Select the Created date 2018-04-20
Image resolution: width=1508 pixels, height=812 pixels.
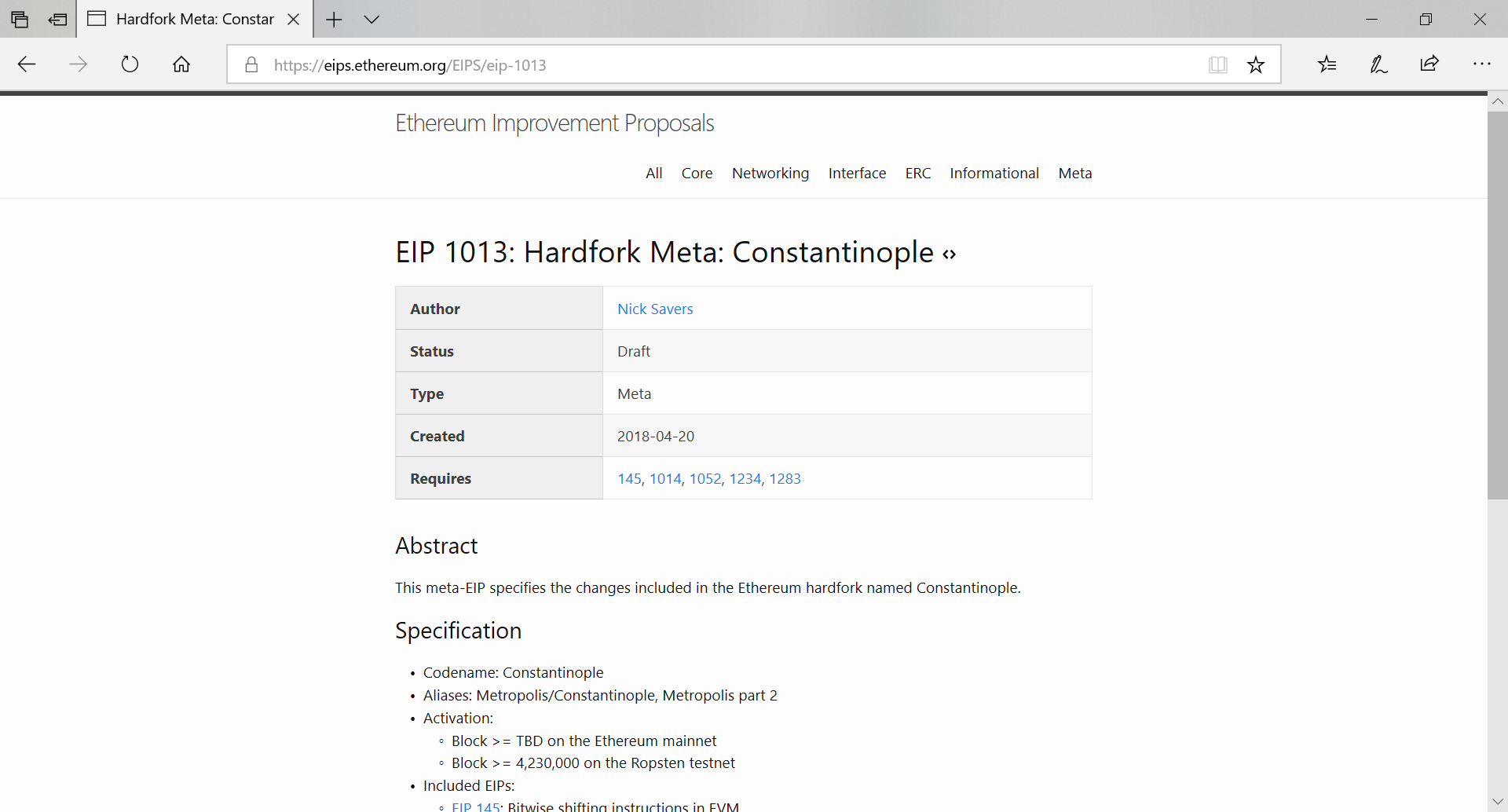[656, 437]
